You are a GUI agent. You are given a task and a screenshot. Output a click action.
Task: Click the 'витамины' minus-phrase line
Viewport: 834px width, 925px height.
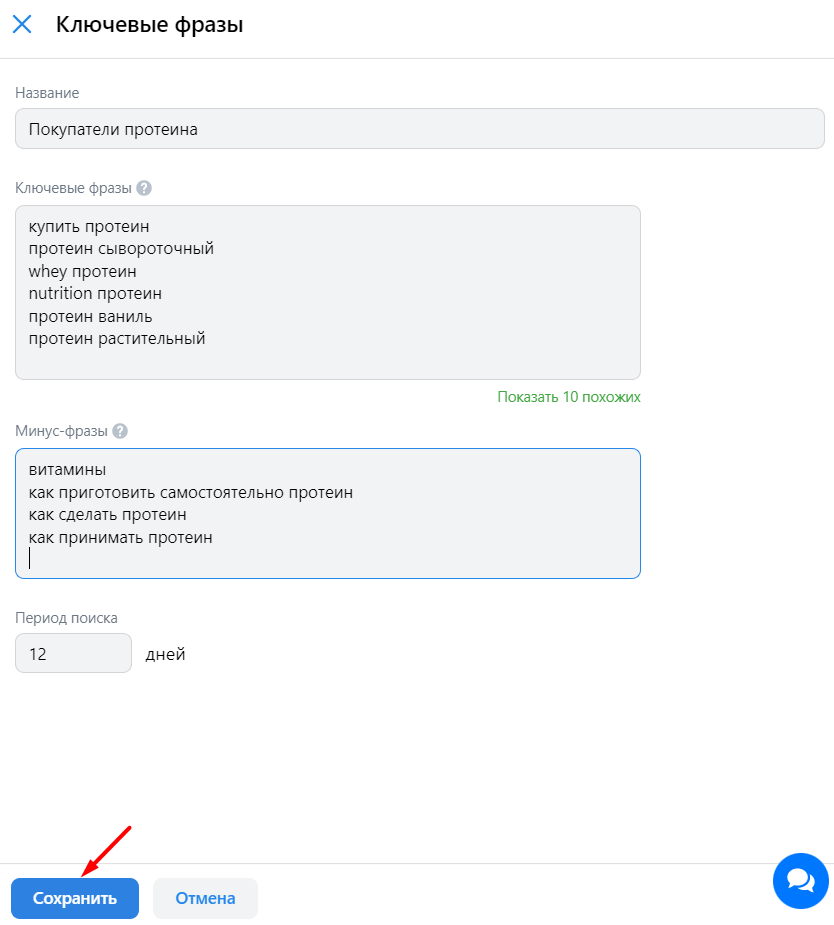tap(67, 470)
